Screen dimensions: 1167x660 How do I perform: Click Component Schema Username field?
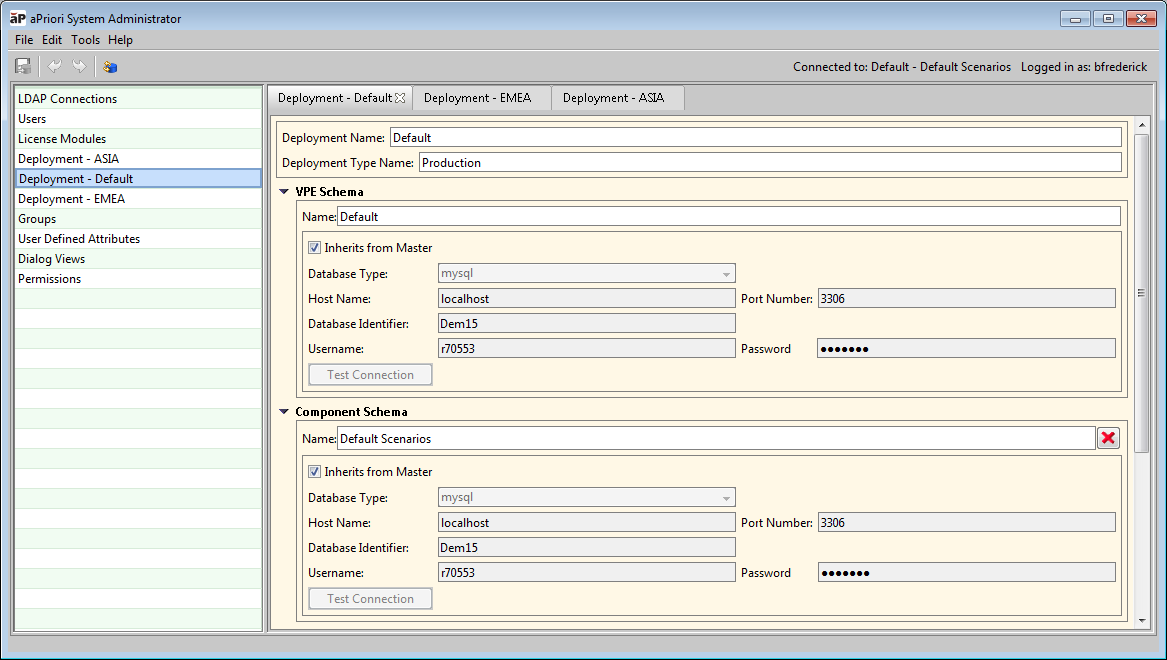pyautogui.click(x=586, y=572)
